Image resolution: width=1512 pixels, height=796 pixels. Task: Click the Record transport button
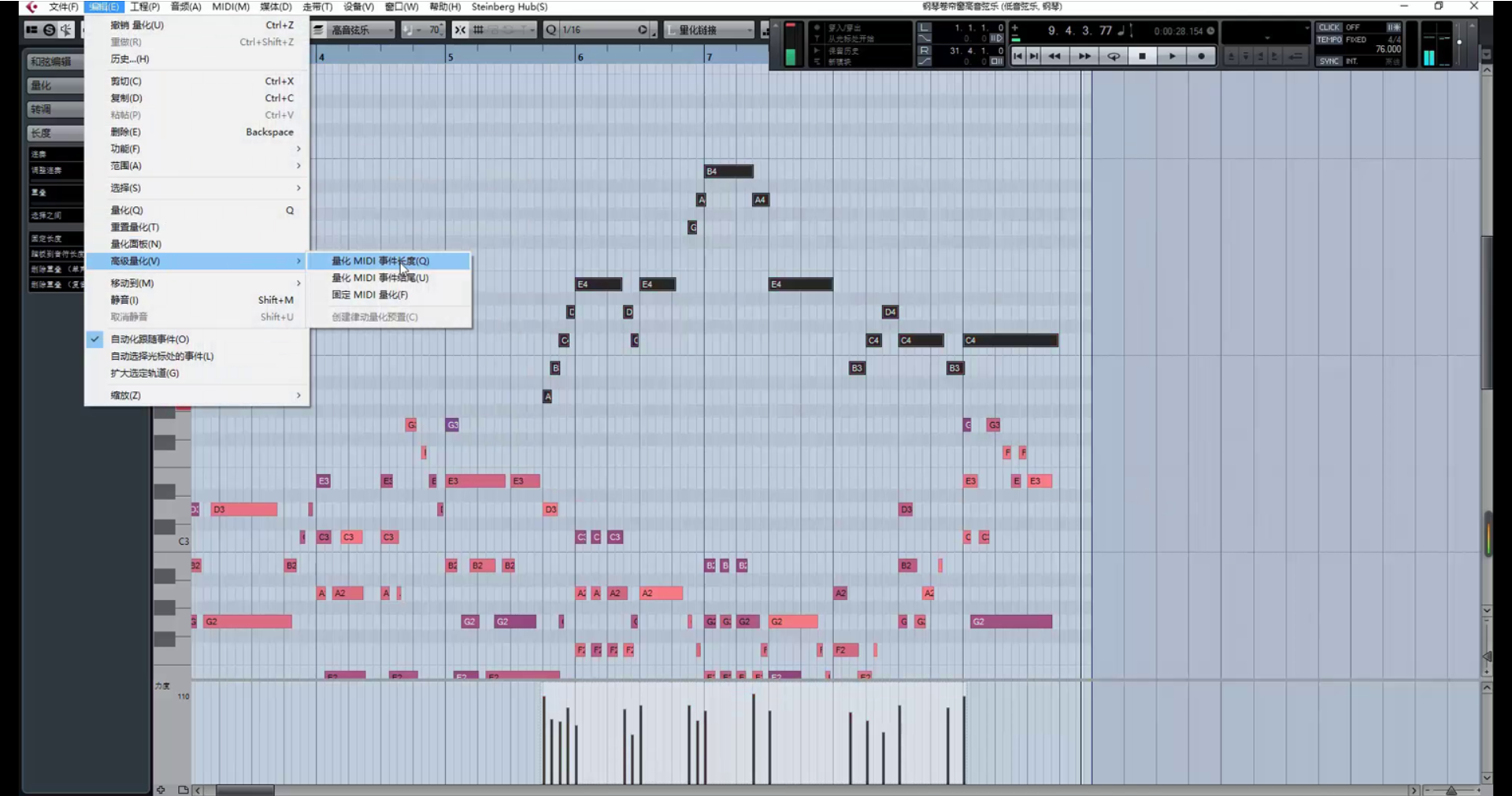click(x=1201, y=56)
